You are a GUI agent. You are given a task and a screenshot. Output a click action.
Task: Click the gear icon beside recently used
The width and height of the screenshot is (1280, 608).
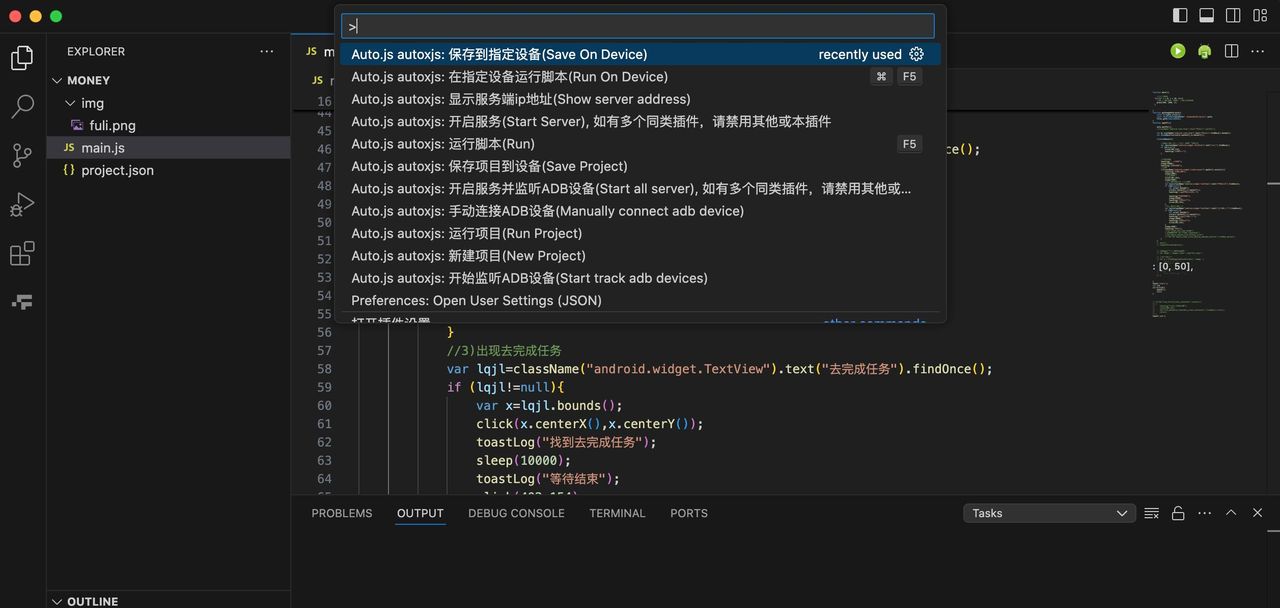point(916,54)
